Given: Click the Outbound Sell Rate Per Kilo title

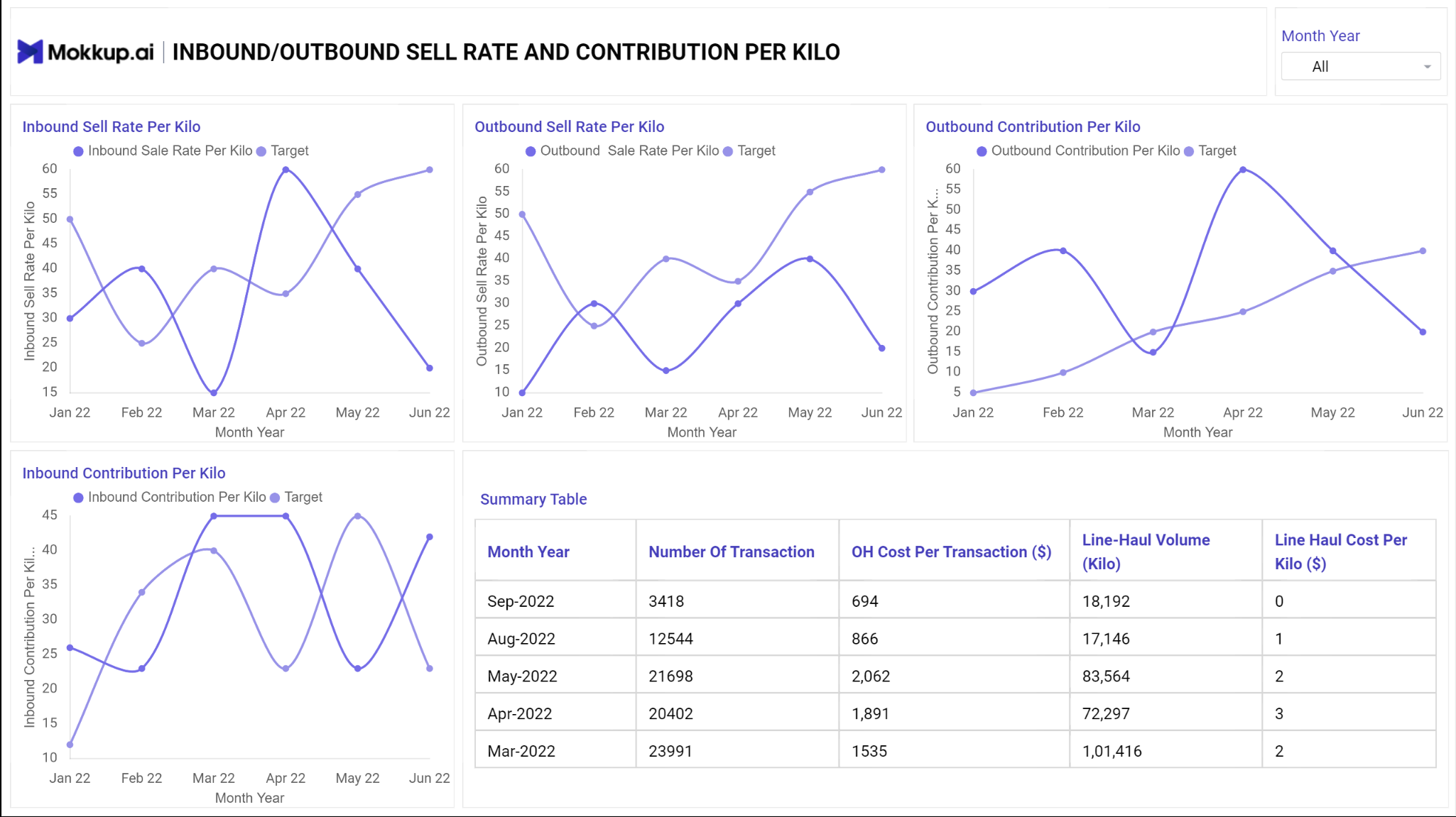Looking at the screenshot, I should [570, 126].
